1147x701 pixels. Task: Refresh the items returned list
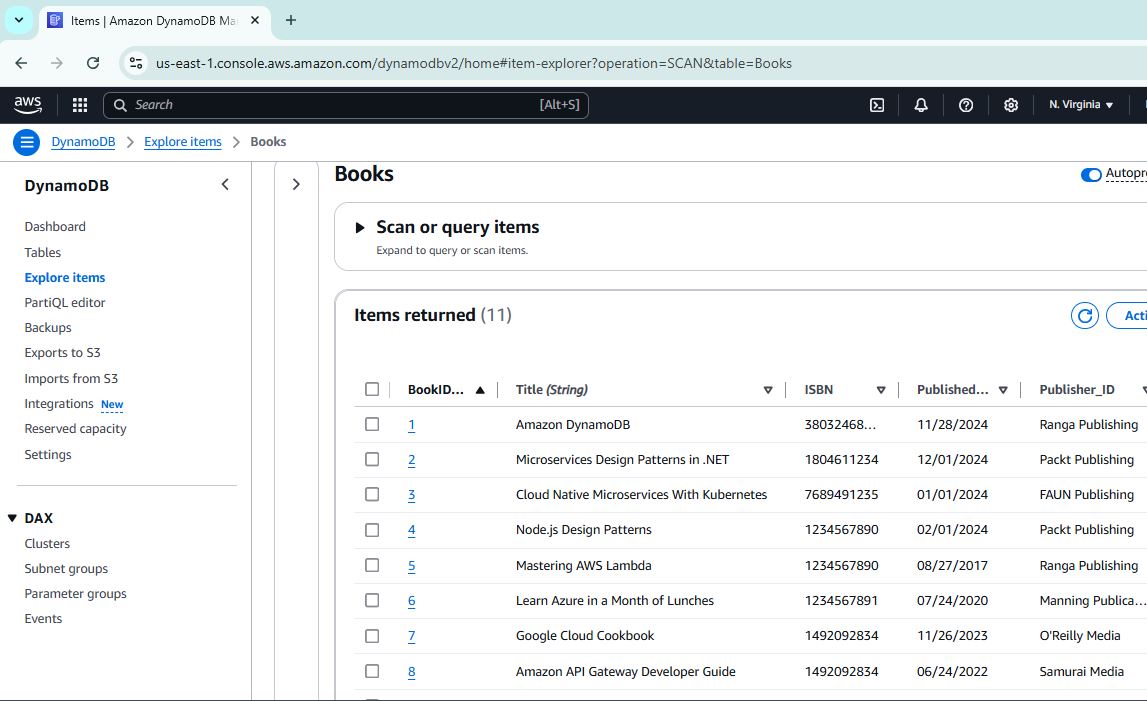[1085, 315]
